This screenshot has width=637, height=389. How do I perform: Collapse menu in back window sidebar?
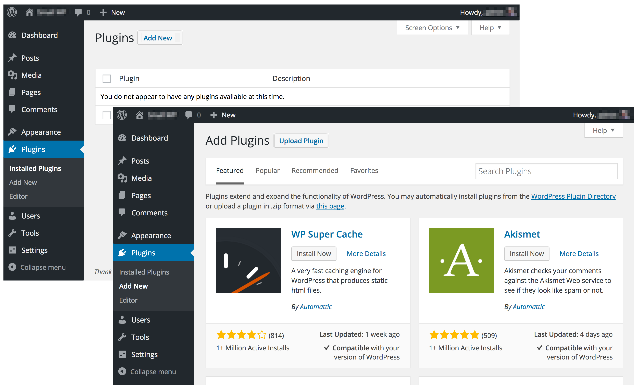pos(37,267)
